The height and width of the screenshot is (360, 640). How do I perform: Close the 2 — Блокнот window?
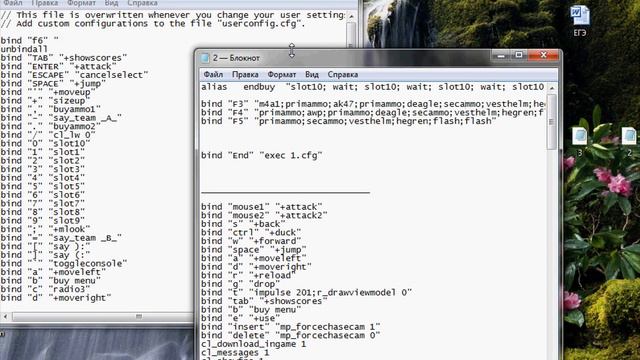coord(543,56)
